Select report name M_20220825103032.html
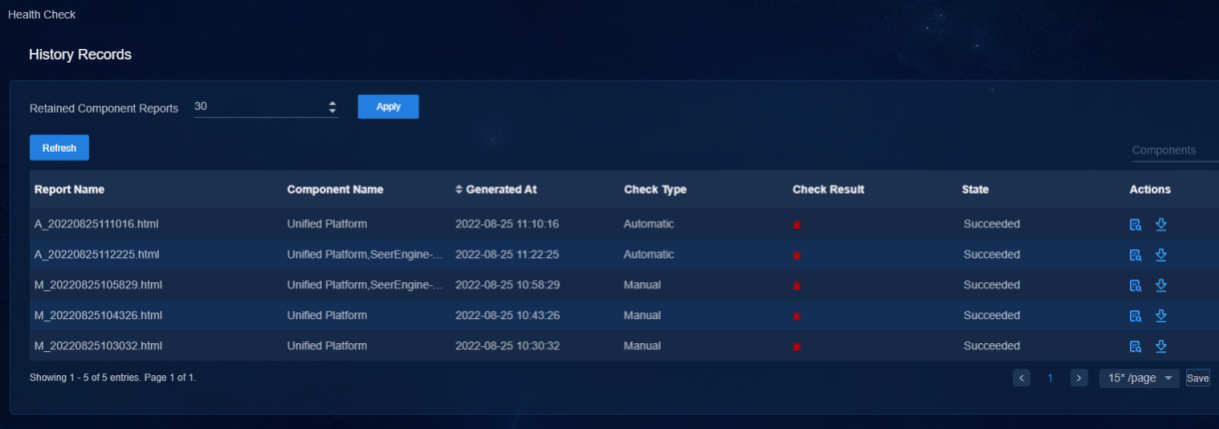This screenshot has width=1219, height=429. [x=98, y=346]
